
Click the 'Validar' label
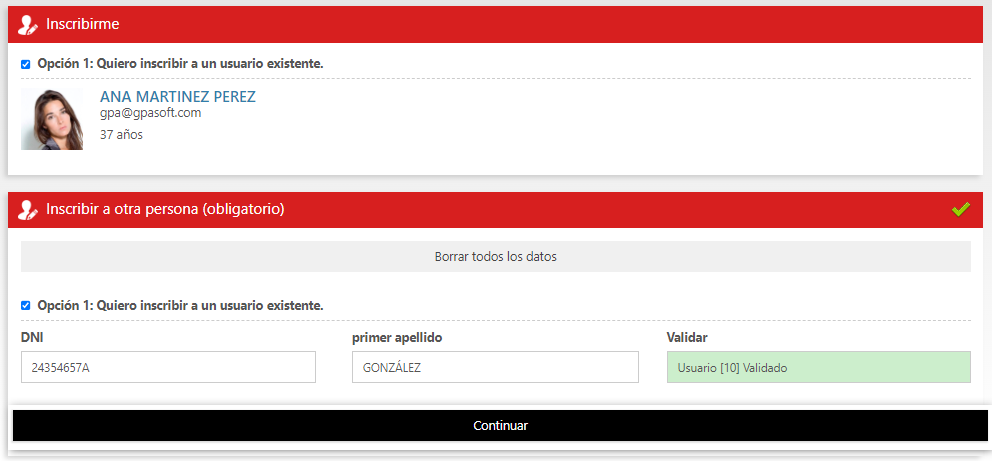pos(687,338)
